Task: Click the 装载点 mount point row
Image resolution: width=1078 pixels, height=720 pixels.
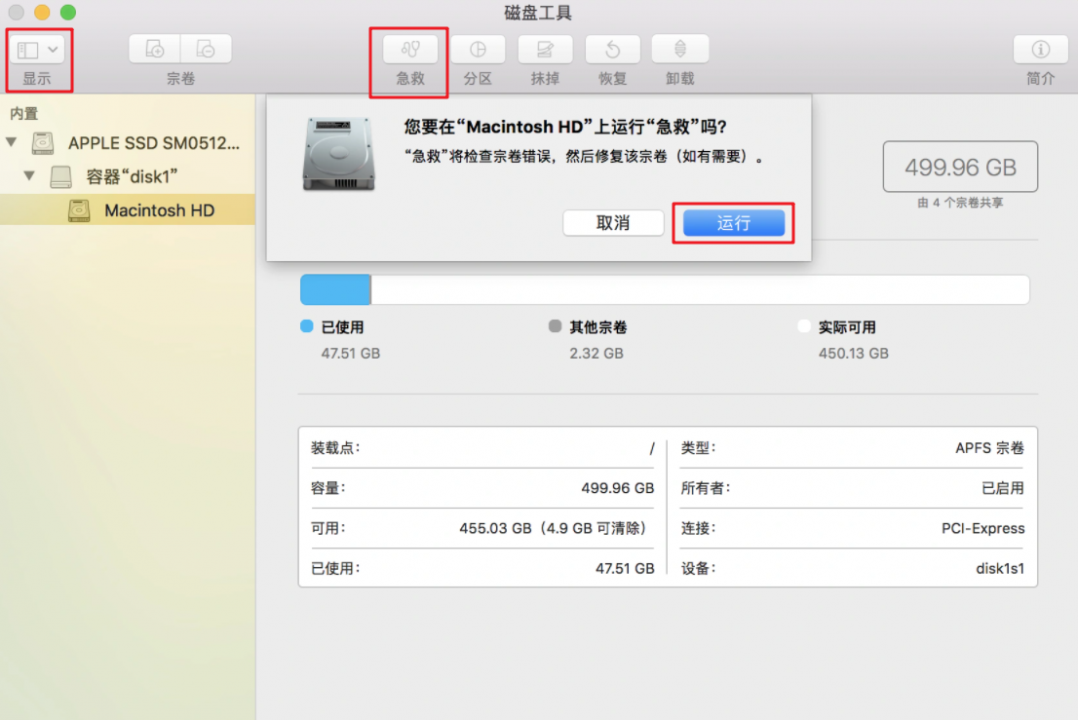Action: coord(483,448)
